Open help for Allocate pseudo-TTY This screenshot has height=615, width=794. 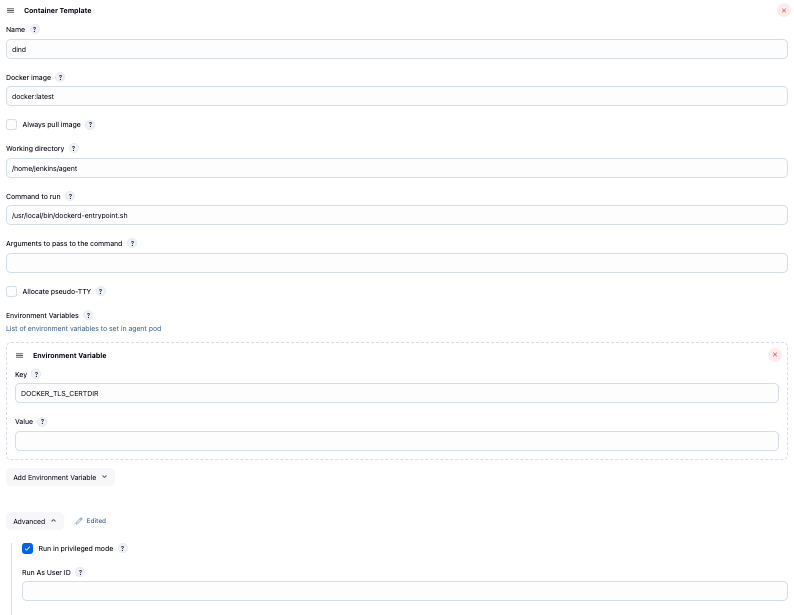click(x=100, y=292)
